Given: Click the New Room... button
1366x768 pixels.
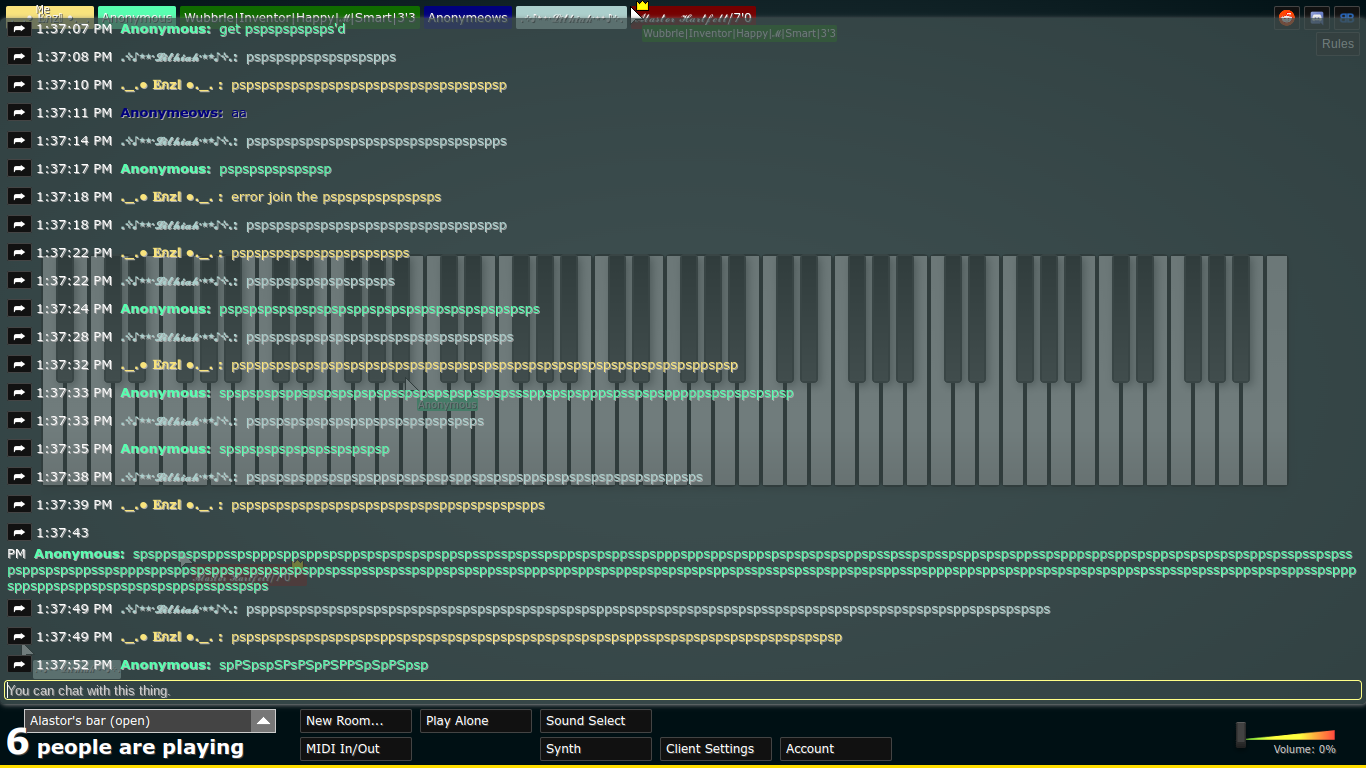Looking at the screenshot, I should point(356,721).
